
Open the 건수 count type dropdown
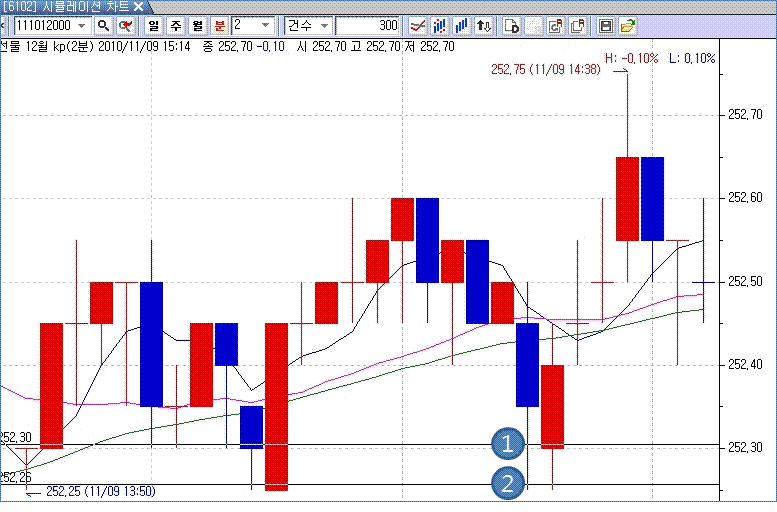pyautogui.click(x=324, y=25)
